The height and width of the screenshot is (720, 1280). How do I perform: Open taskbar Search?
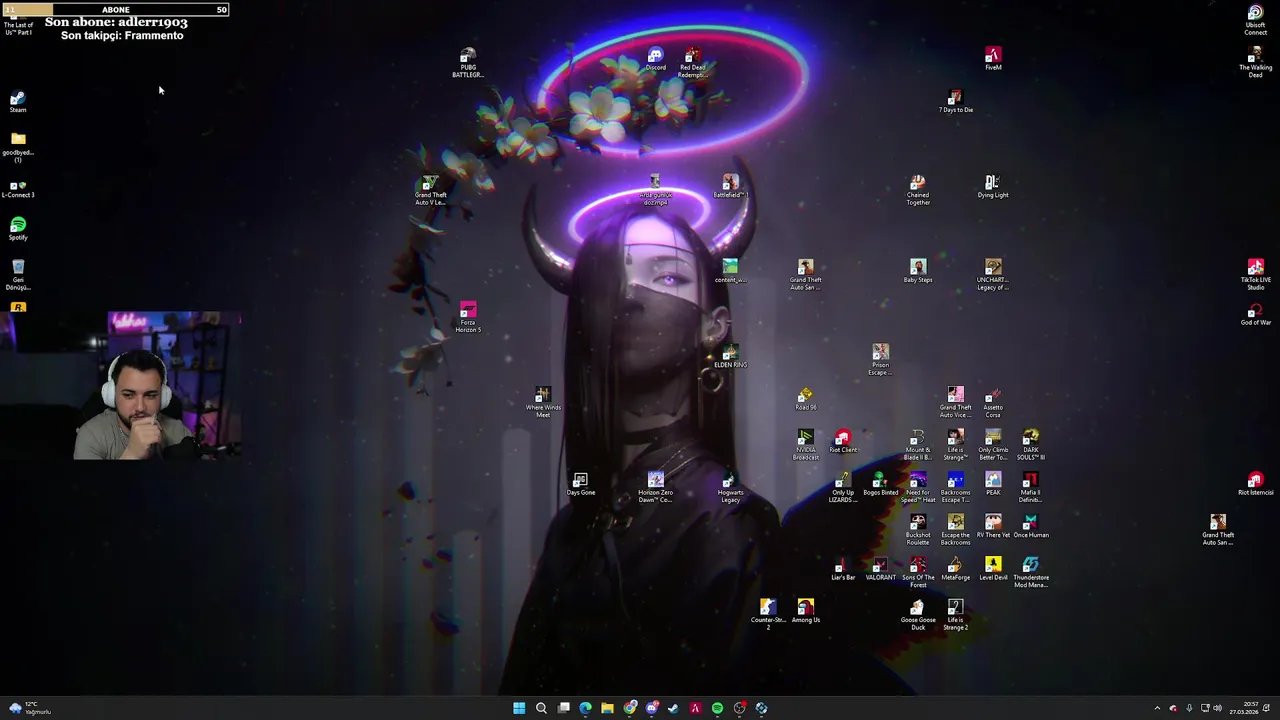pyautogui.click(x=541, y=708)
